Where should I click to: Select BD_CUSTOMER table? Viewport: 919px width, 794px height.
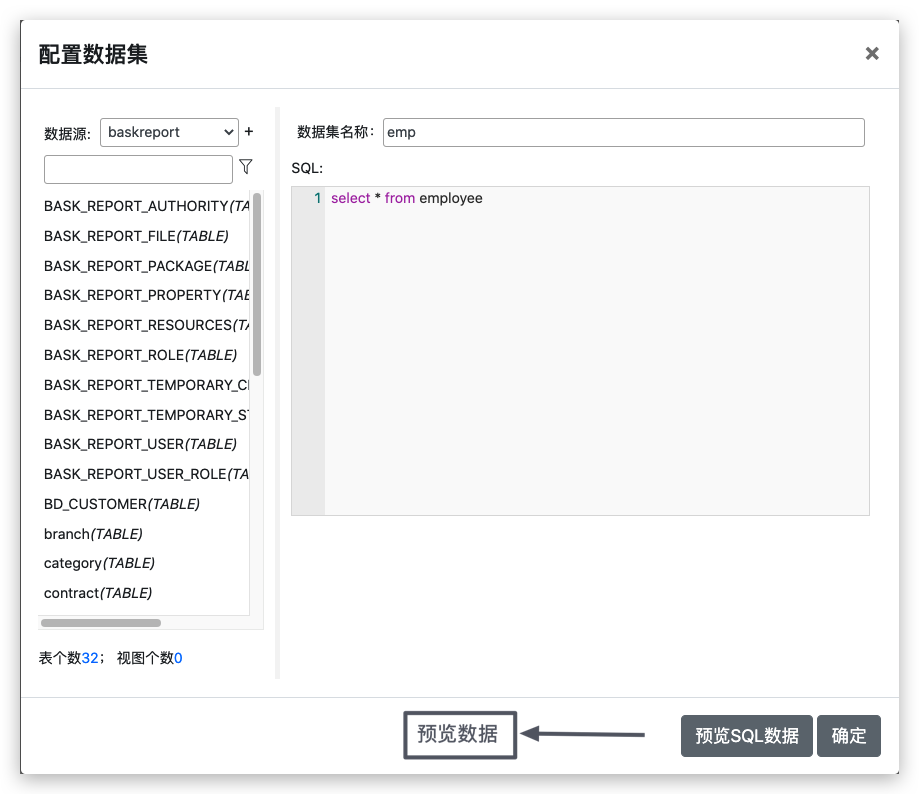point(122,504)
